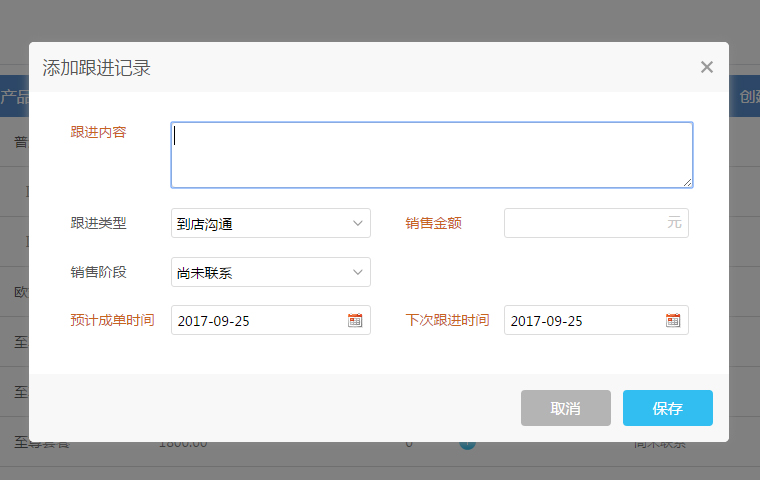Click the 跟进内容 field label
Screen dimensions: 760x480
pyautogui.click(x=98, y=132)
